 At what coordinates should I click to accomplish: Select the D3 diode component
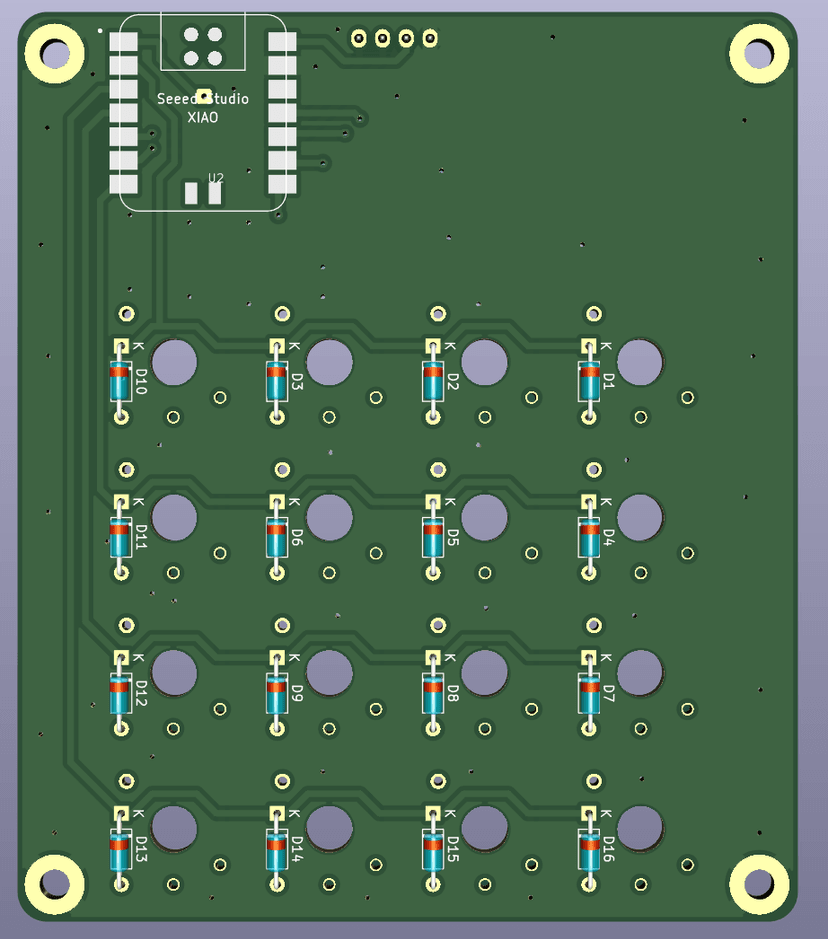pos(277,382)
